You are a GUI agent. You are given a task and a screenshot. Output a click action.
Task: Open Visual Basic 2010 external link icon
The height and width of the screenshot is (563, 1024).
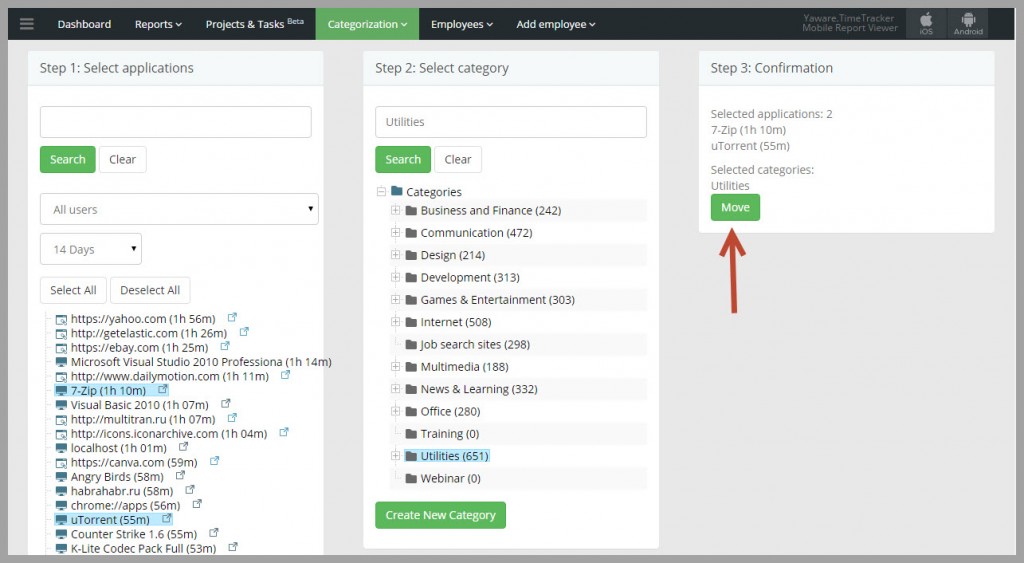225,404
